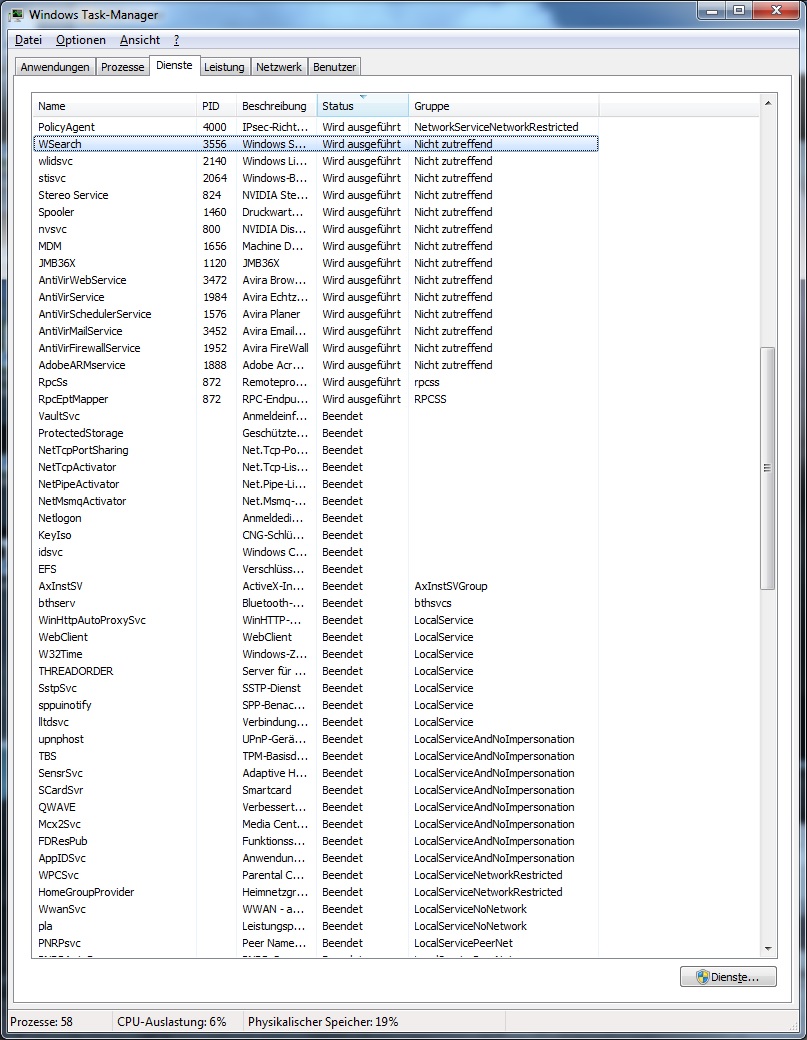This screenshot has width=807, height=1040.
Task: Open the ? help menu
Action: click(x=176, y=40)
